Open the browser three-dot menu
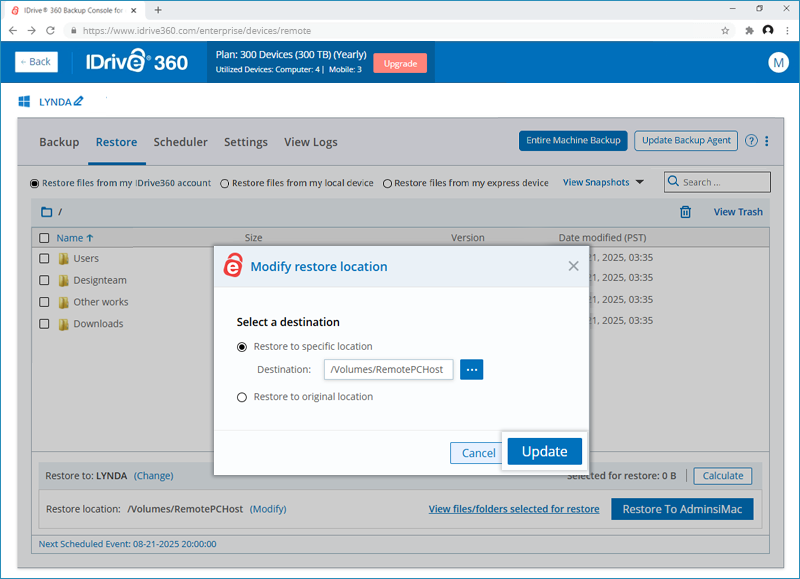Screen dimensions: 800x579 tap(787, 31)
